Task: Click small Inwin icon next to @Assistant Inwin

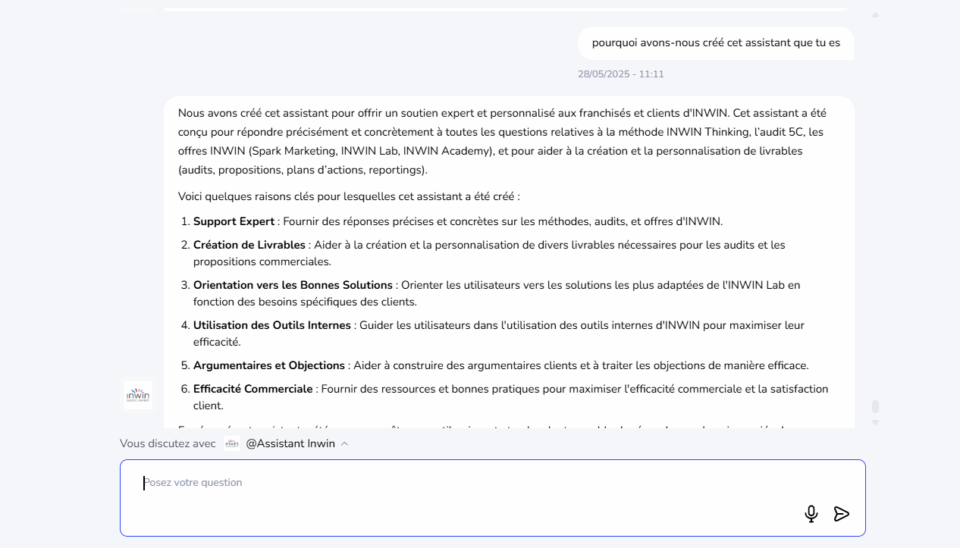Action: [x=231, y=444]
